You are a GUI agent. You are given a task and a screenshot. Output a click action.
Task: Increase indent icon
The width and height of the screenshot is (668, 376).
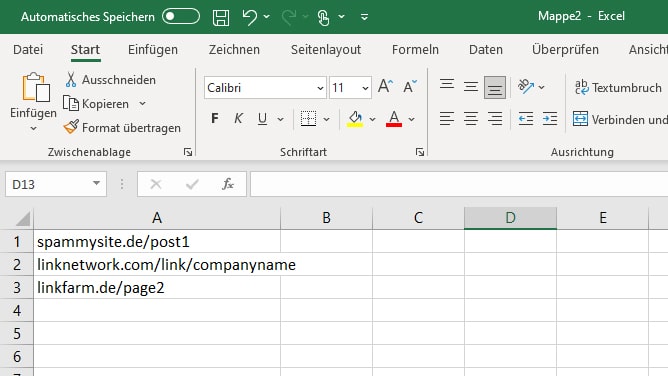pos(550,118)
